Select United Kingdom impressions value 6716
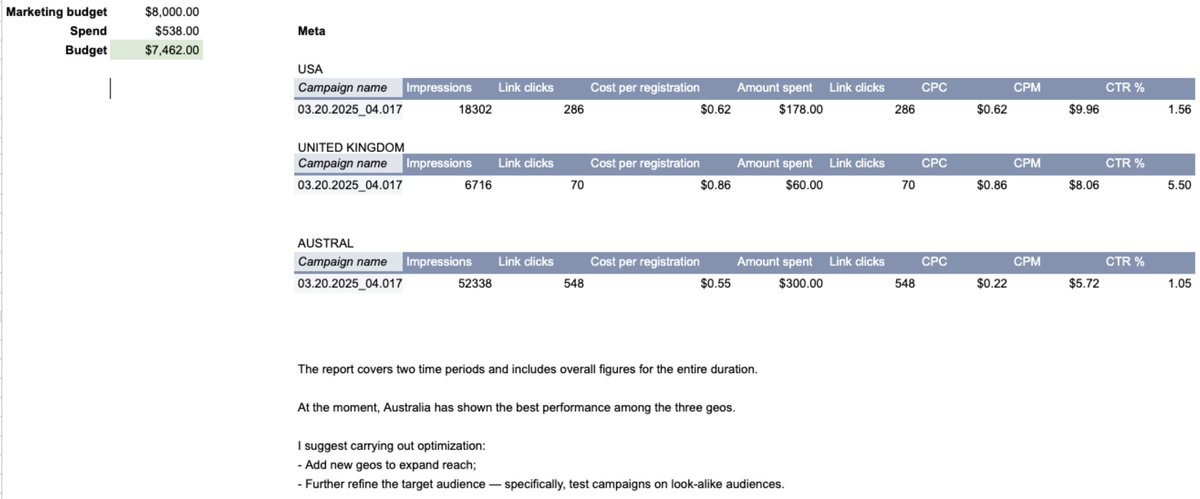The width and height of the screenshot is (1200, 499). [x=478, y=184]
